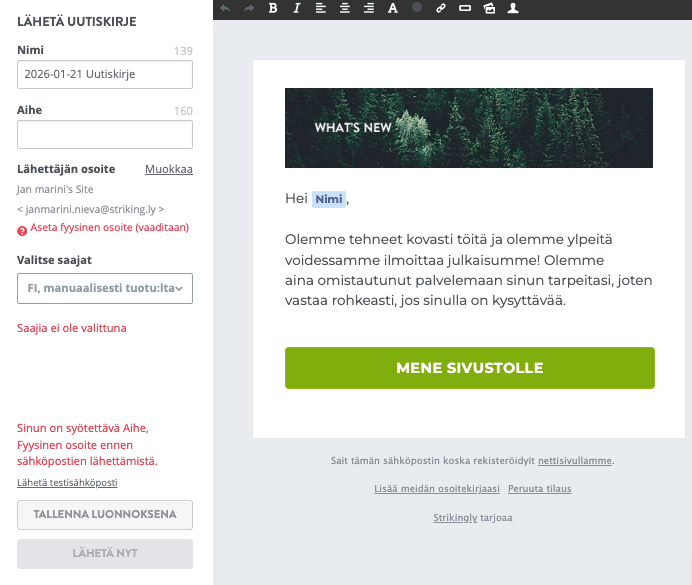Screen dimensions: 692x585
Task: Insert an image from toolbar
Action: pos(489,8)
